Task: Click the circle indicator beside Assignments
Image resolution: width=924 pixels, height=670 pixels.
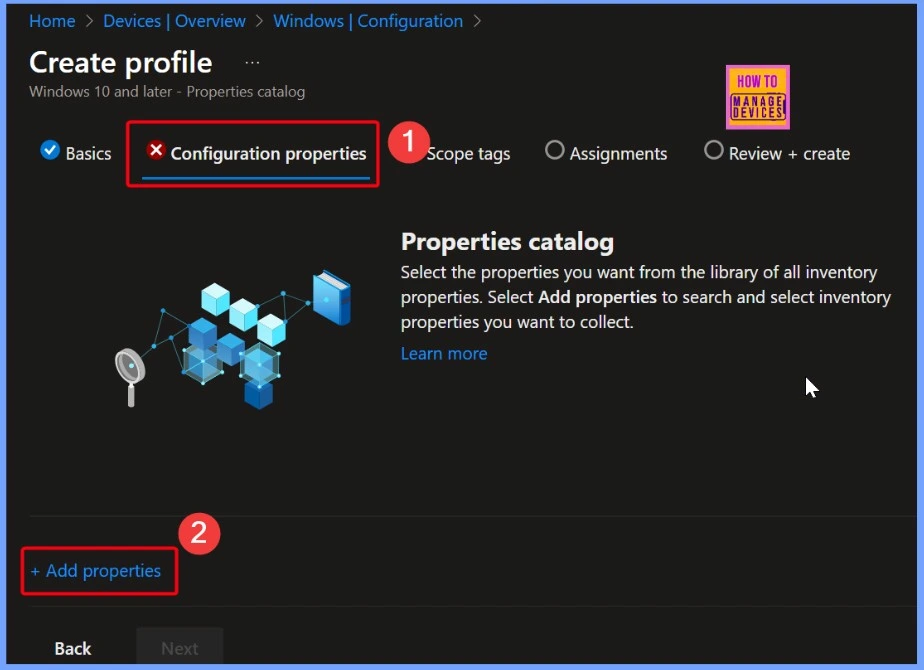Action: [x=555, y=150]
